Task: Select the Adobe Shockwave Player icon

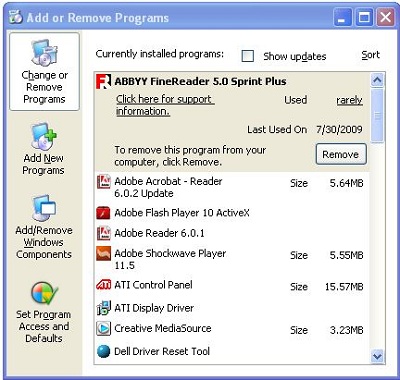Action: coord(103,254)
